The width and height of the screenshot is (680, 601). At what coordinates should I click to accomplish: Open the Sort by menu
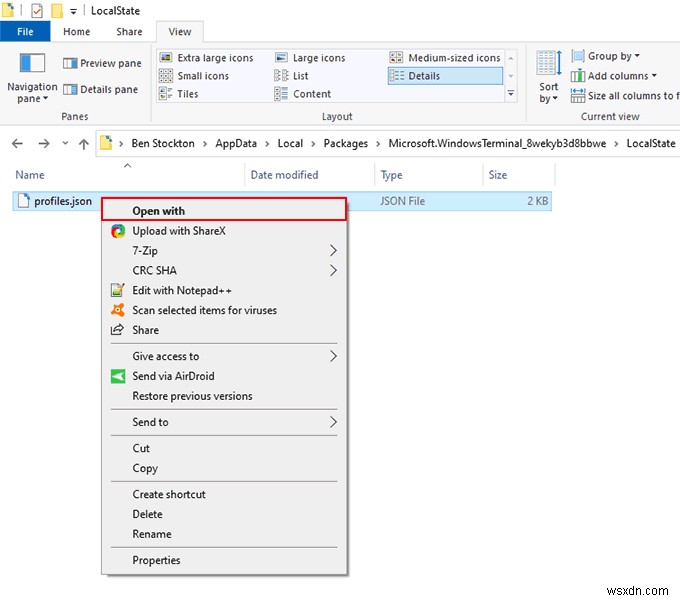tap(549, 77)
